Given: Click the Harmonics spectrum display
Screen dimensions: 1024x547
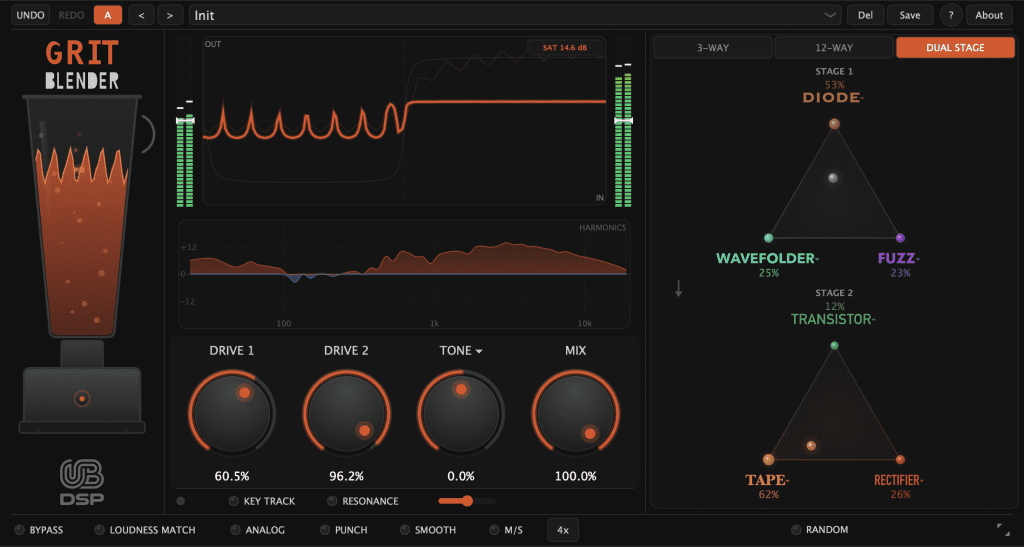Looking at the screenshot, I should tap(404, 274).
